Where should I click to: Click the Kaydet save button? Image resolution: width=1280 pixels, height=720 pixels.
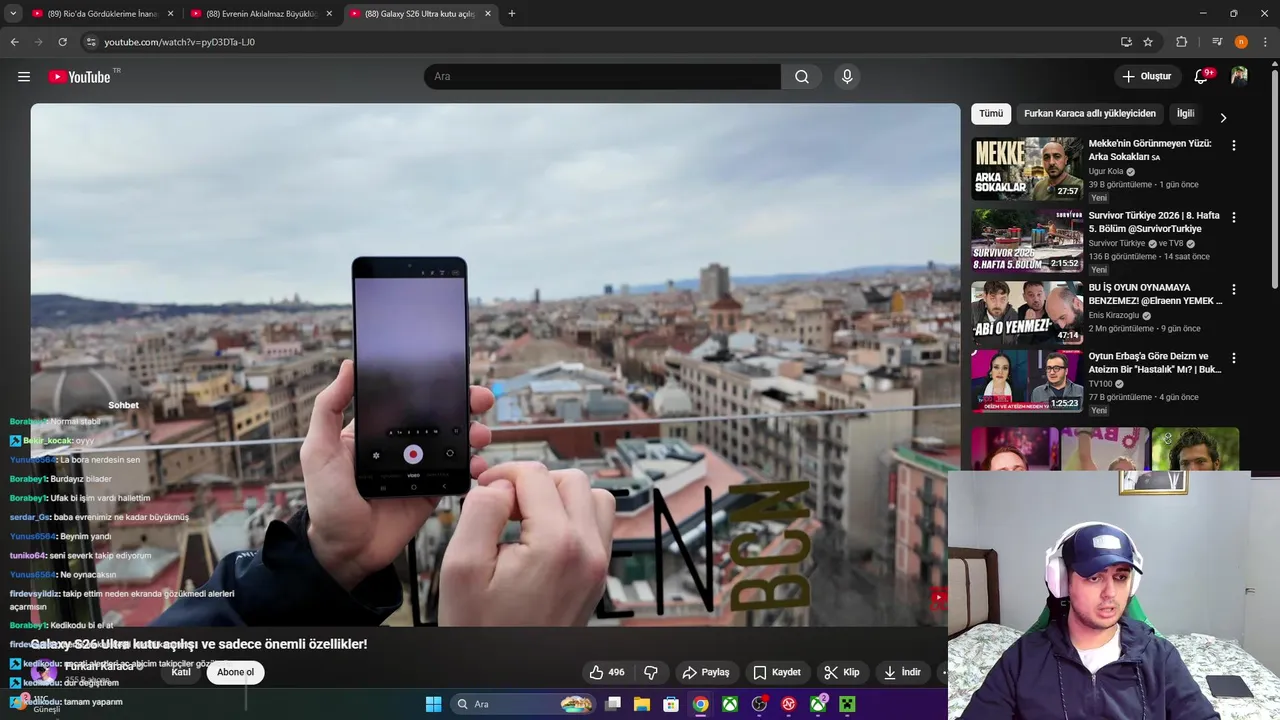(777, 672)
